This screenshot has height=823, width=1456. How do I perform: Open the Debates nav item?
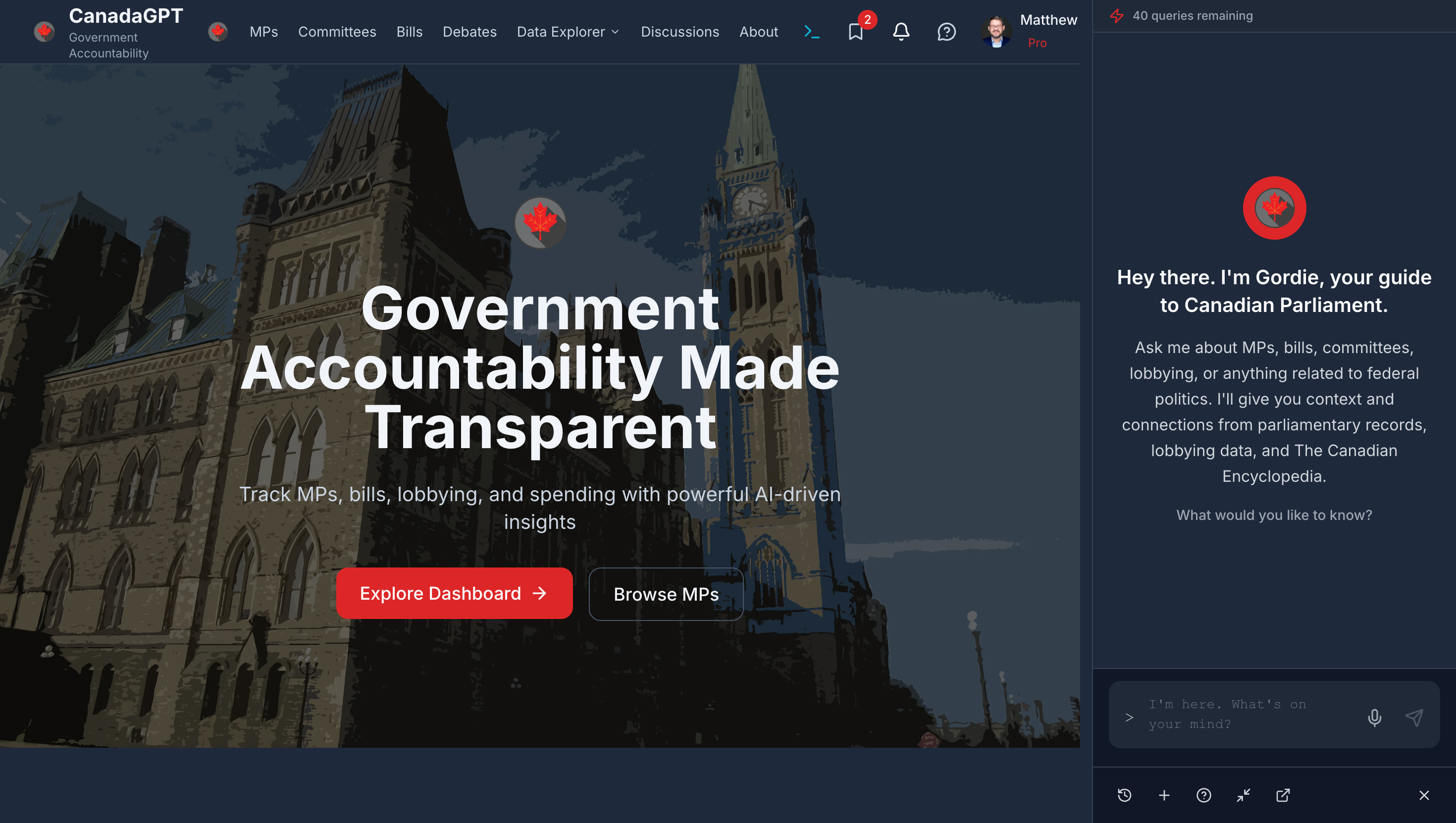[x=469, y=32]
